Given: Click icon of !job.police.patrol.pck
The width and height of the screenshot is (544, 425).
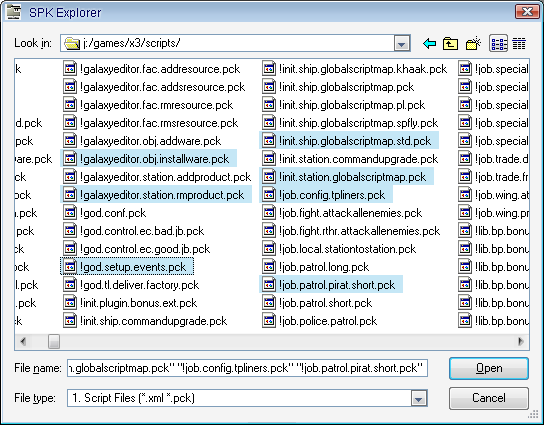Looking at the screenshot, I should (269, 321).
